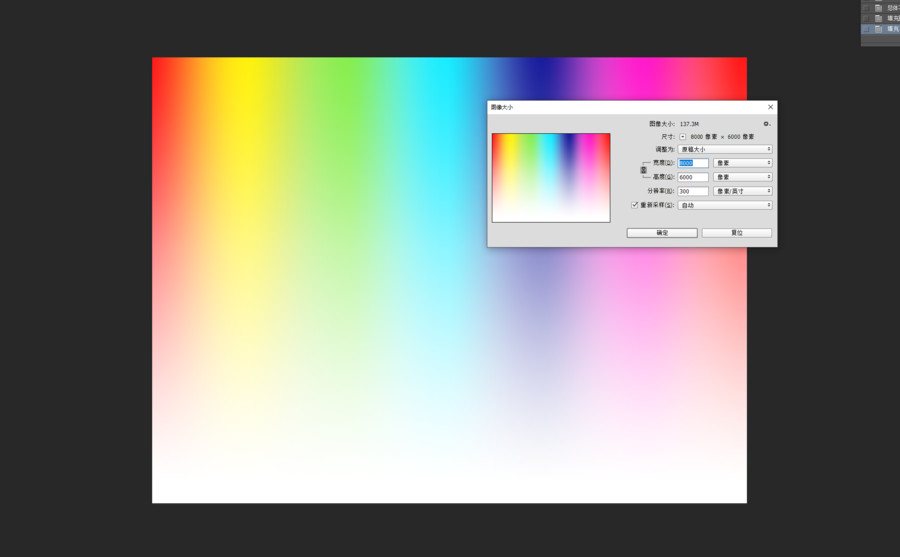The height and width of the screenshot is (557, 900).
Task: Click the height (高度) field showing 6000
Action: [693, 177]
